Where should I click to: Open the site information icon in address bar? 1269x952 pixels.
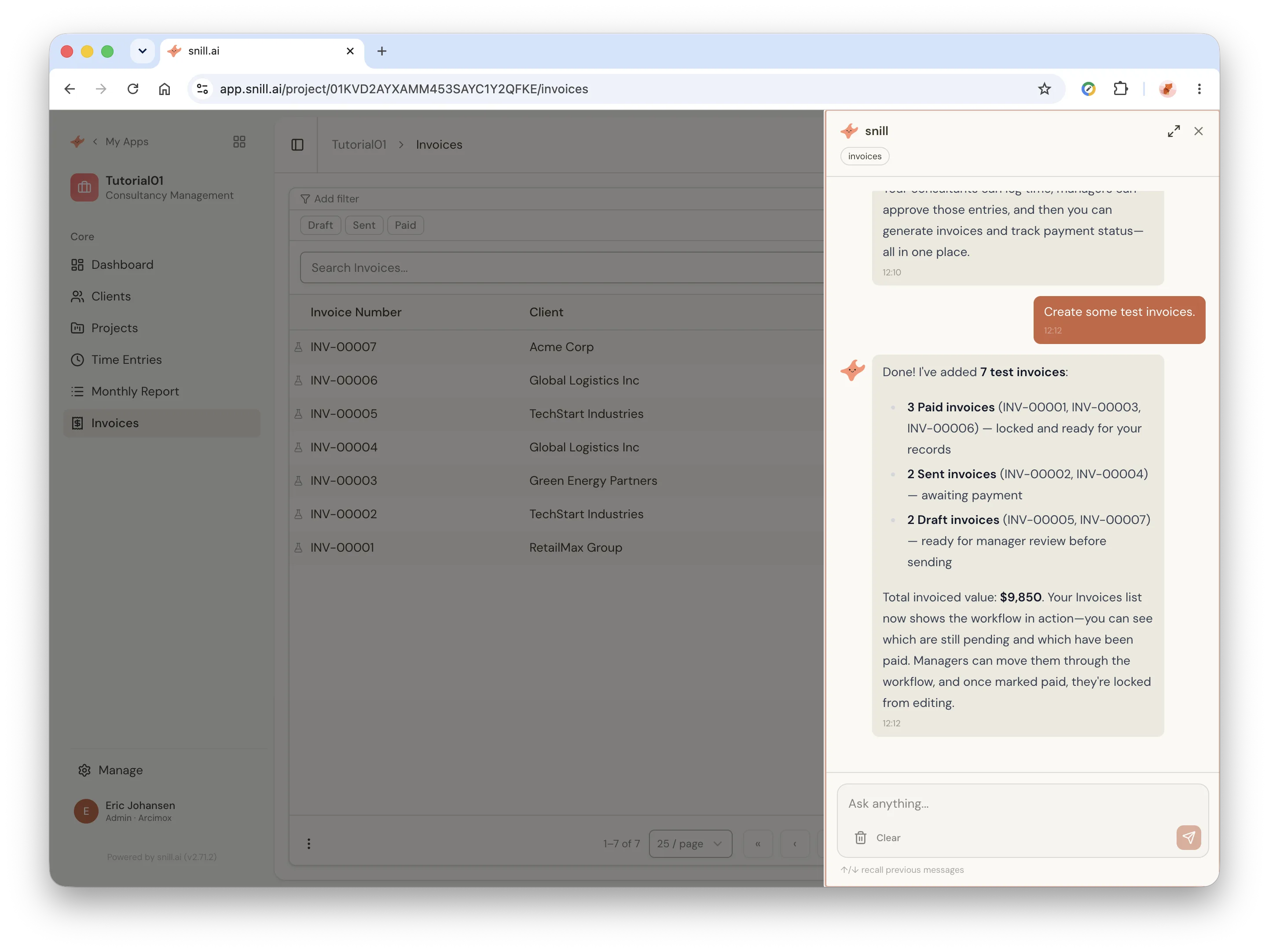coord(202,89)
